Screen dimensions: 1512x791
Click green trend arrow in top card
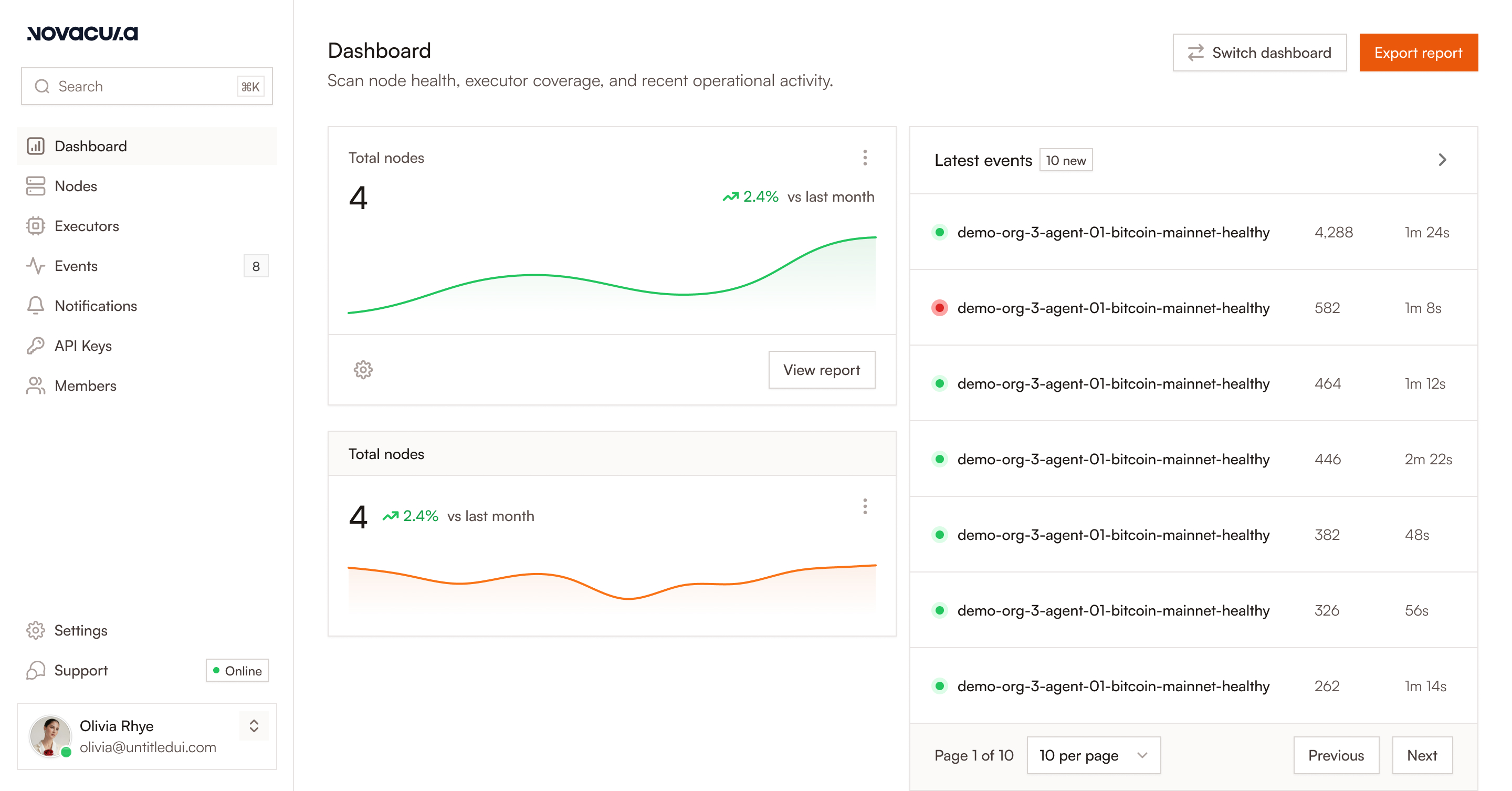(730, 197)
